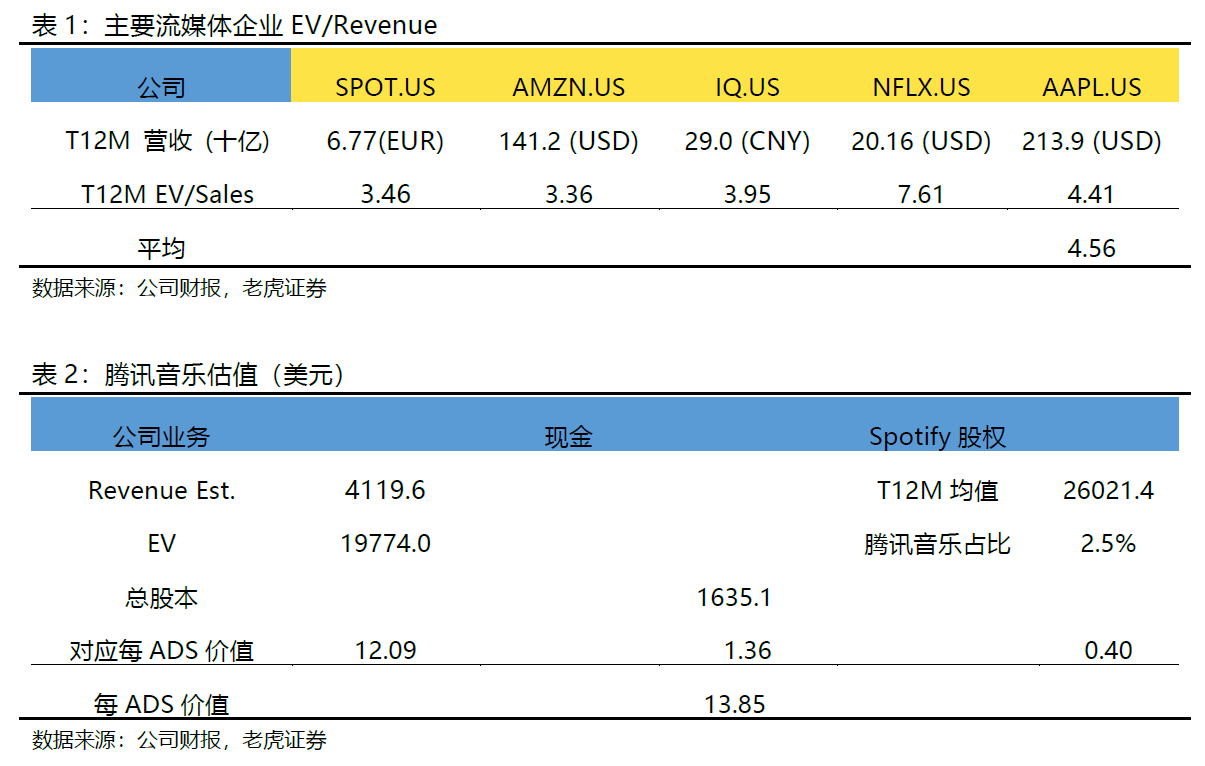This screenshot has height=766, width=1205.
Task: Select the AMZN.US header cell
Action: pyautogui.click(x=568, y=87)
